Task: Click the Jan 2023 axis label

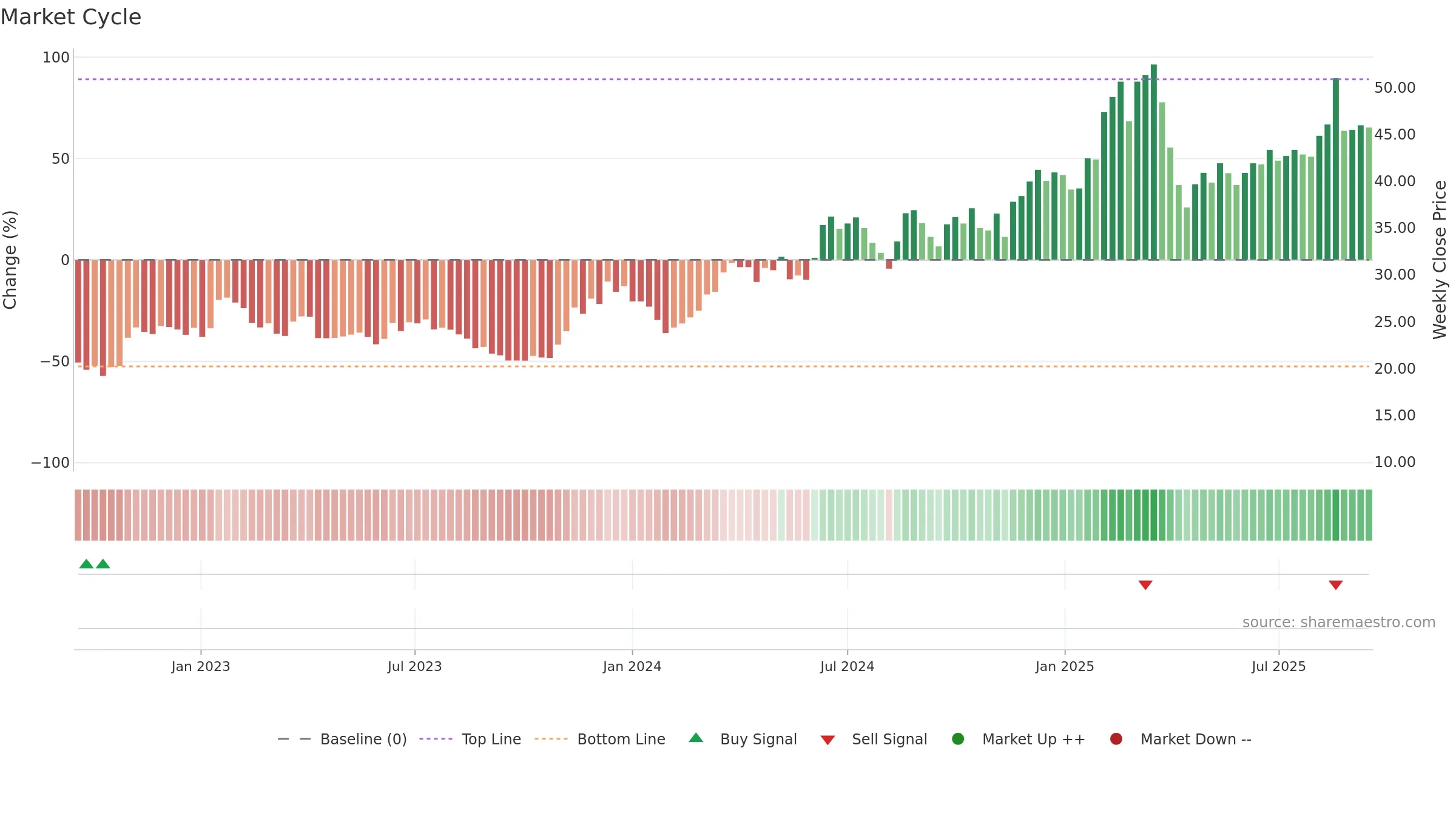Action: point(201,667)
